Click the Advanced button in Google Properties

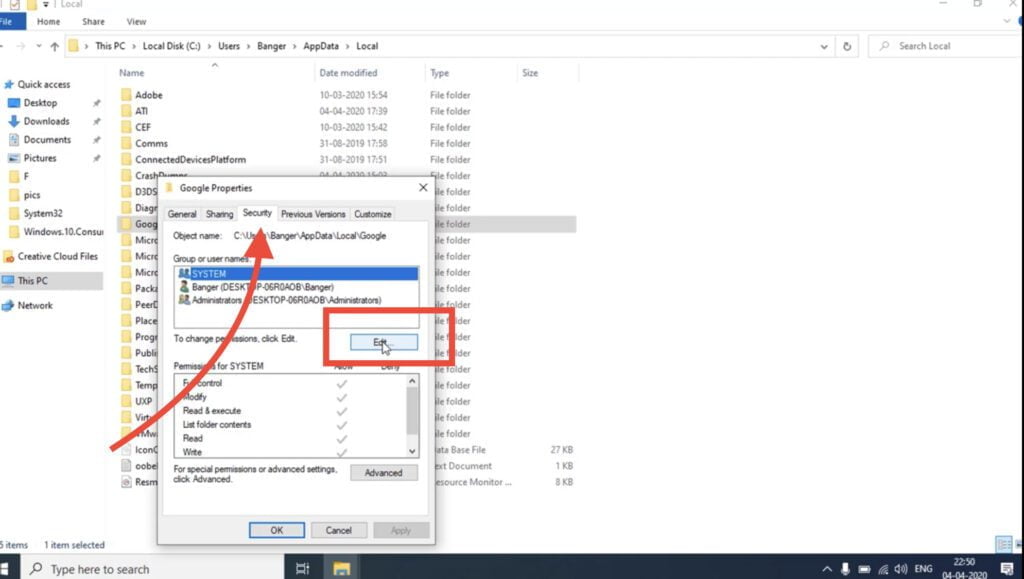383,472
